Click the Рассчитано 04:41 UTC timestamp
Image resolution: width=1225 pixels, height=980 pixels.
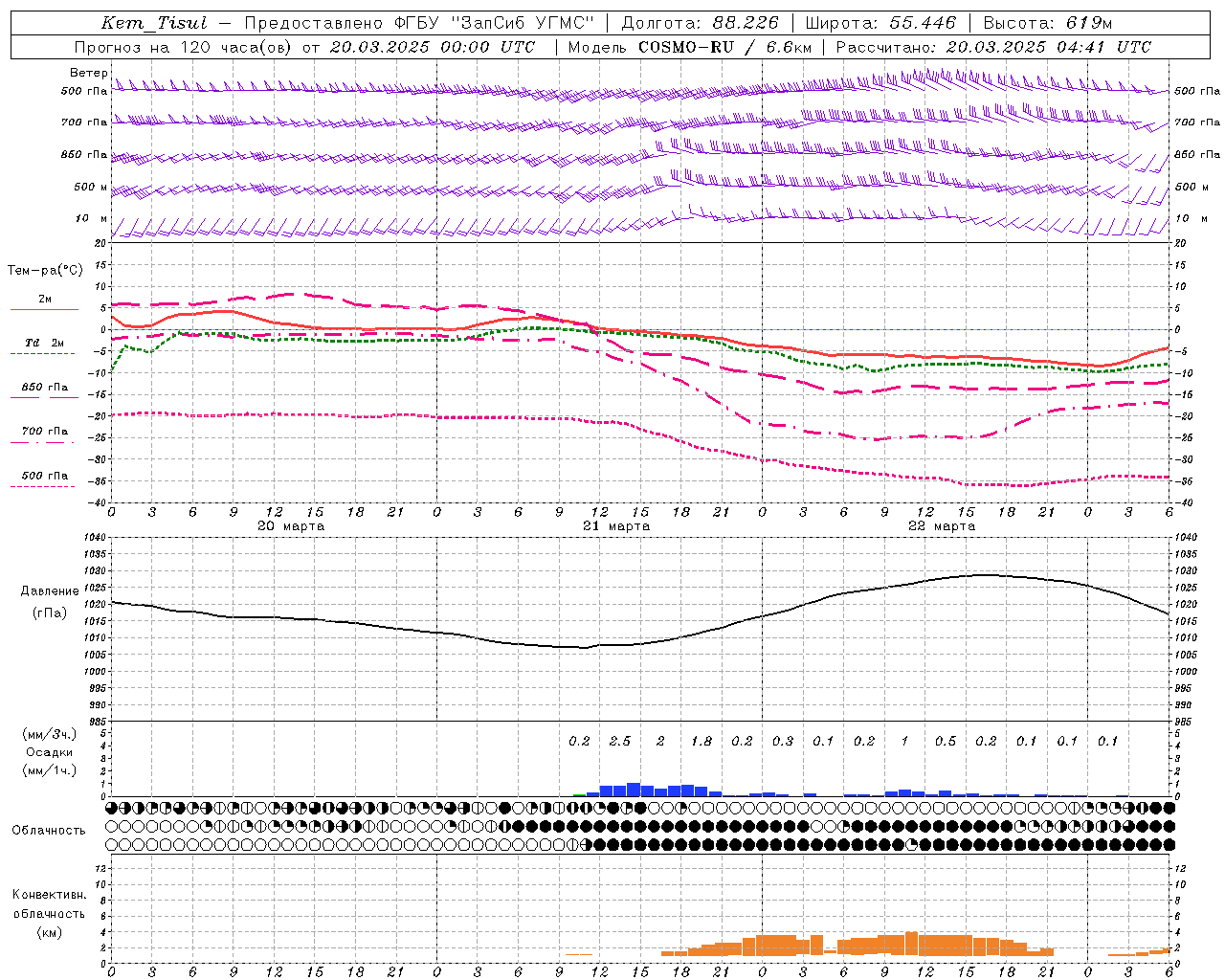click(993, 47)
